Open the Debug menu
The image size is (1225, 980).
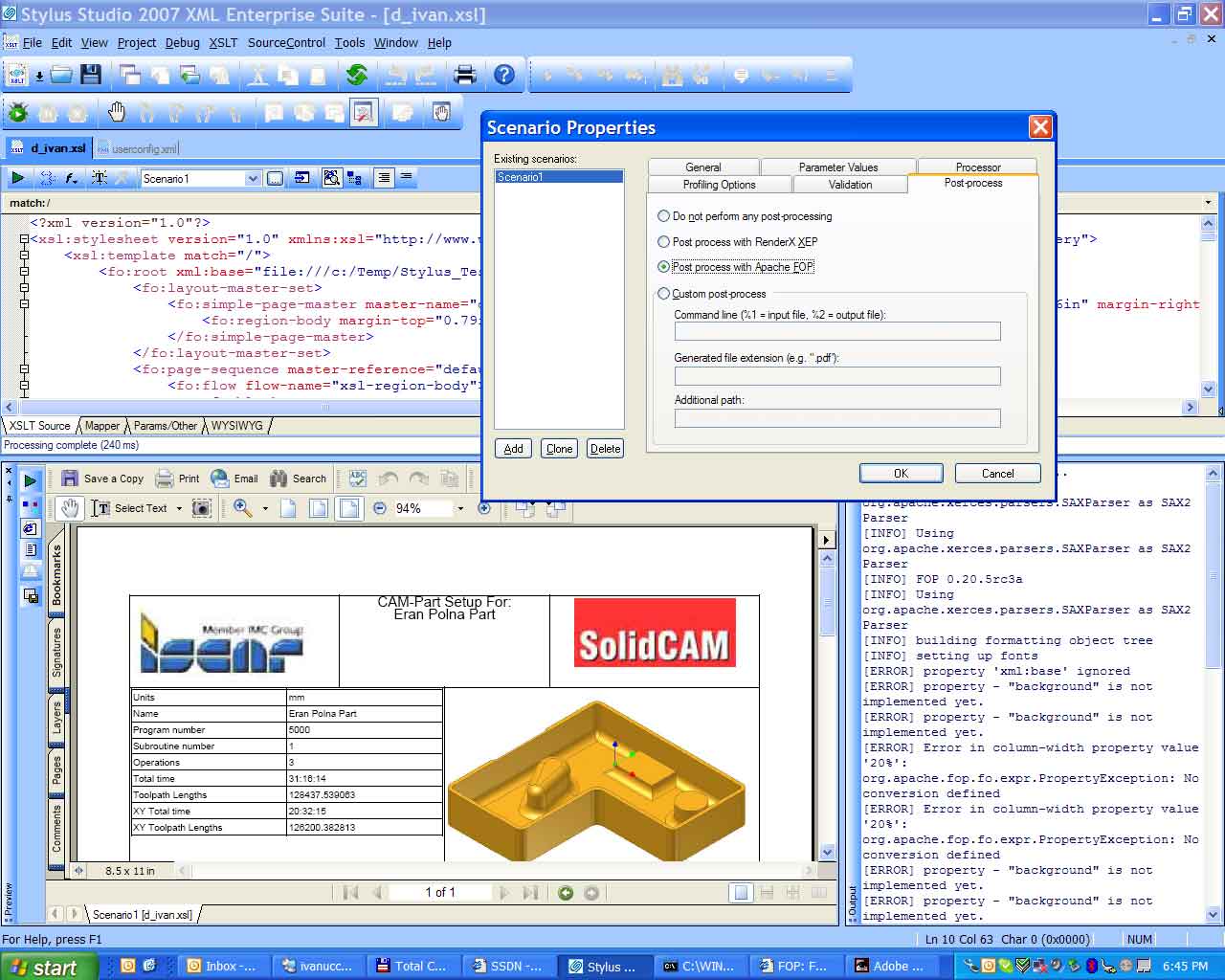[x=182, y=42]
